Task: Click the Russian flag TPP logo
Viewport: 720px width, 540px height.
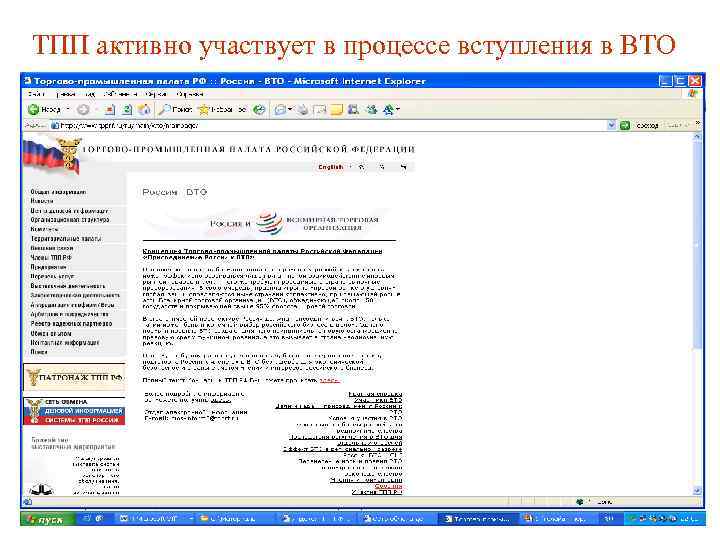Action: coord(52,156)
